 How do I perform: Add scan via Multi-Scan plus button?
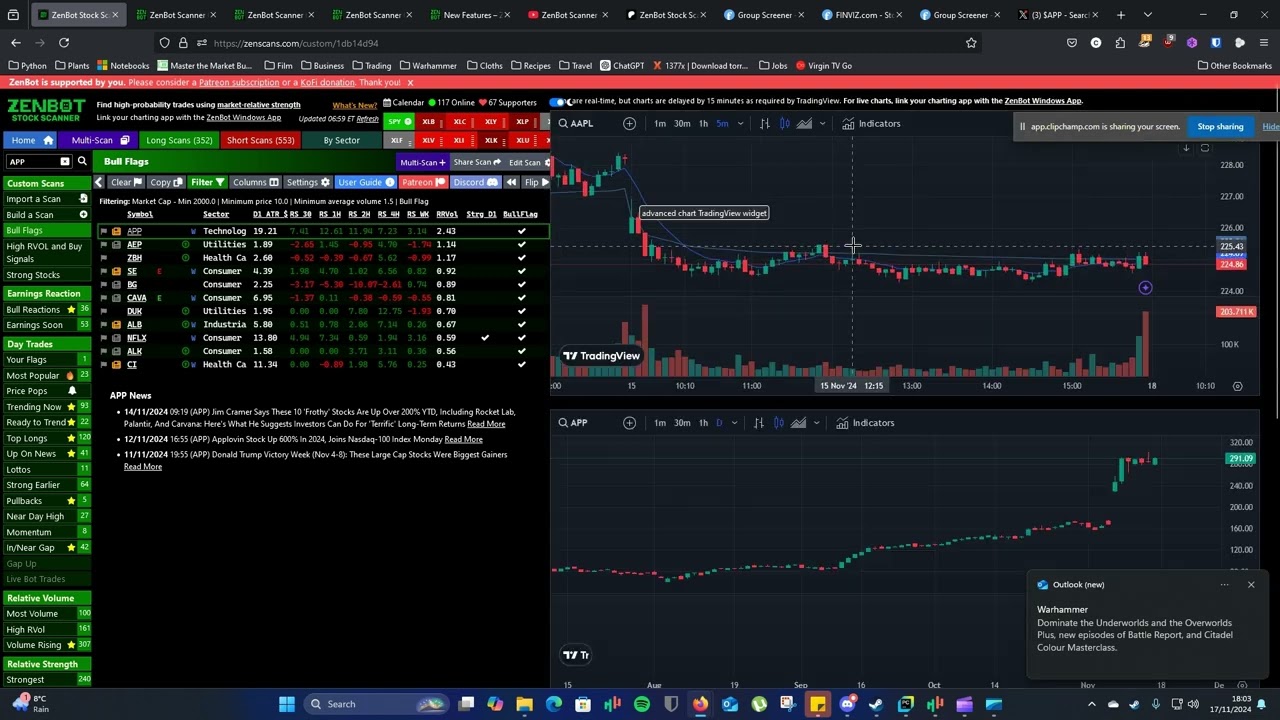(422, 162)
